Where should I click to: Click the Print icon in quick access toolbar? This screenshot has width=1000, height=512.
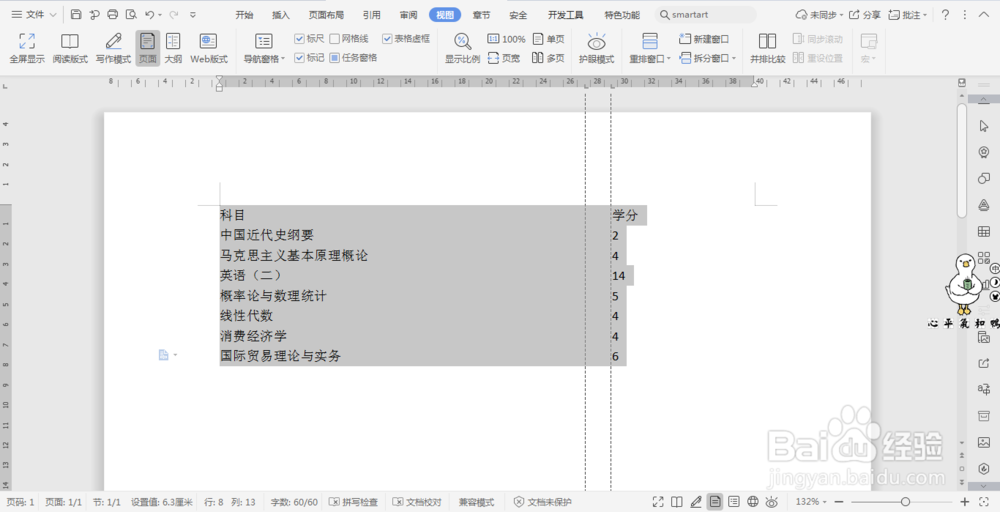click(x=113, y=14)
